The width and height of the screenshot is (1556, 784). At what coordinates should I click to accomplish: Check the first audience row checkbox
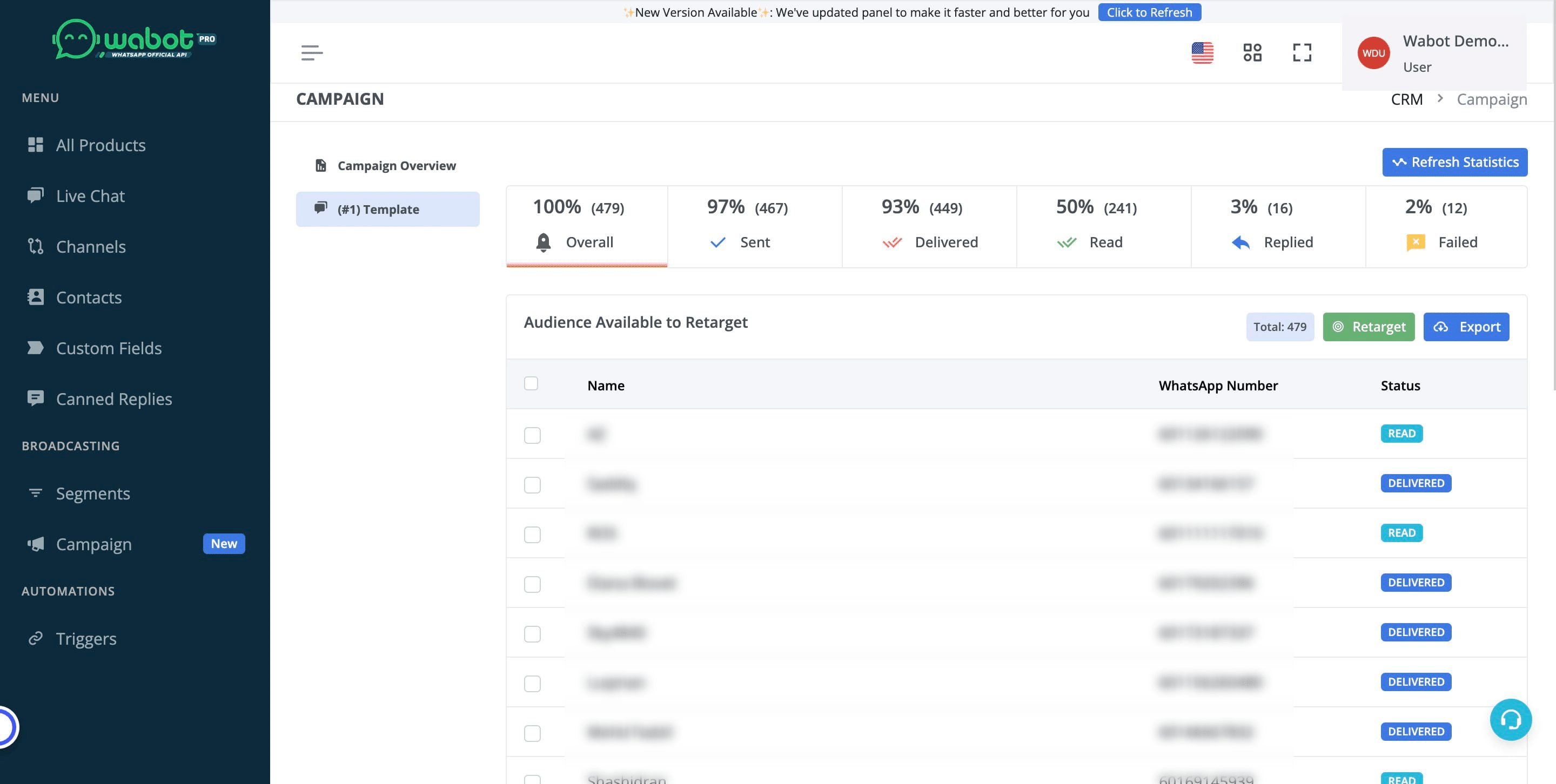click(x=532, y=435)
